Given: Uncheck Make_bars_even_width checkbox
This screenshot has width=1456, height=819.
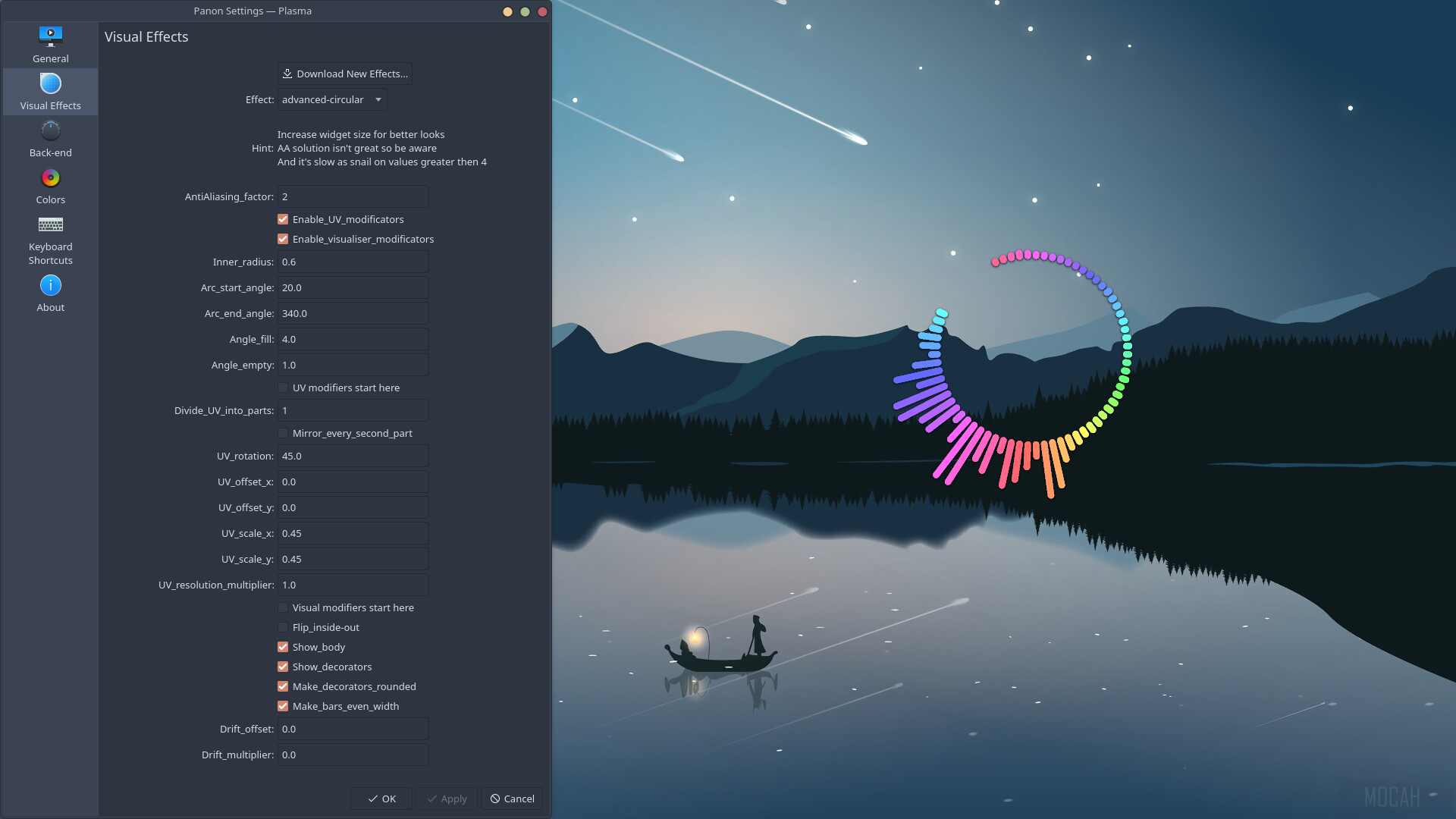Looking at the screenshot, I should (283, 706).
